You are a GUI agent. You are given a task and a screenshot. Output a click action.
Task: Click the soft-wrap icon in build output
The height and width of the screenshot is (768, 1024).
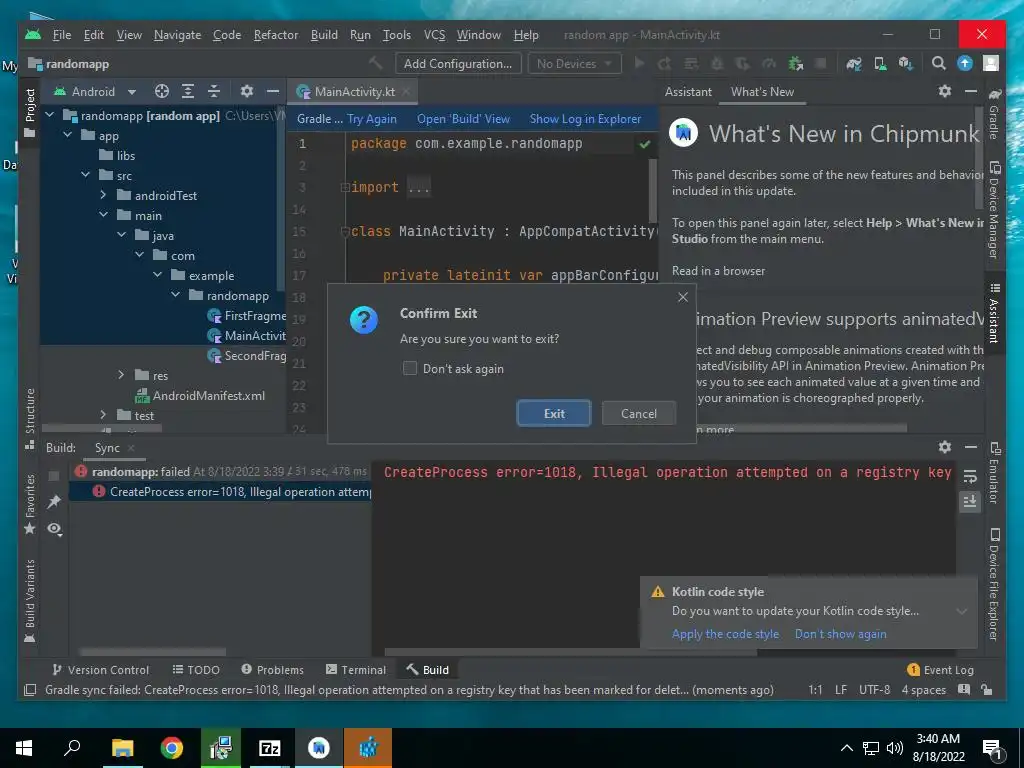[x=970, y=477]
